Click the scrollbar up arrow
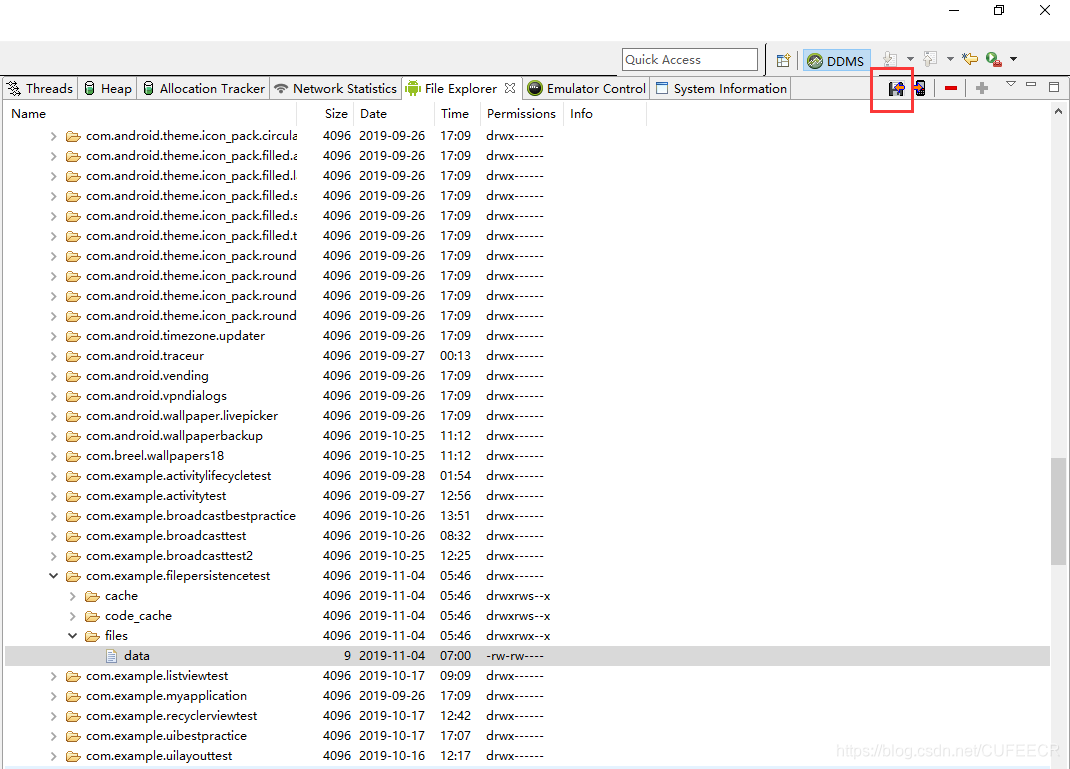 (1058, 111)
